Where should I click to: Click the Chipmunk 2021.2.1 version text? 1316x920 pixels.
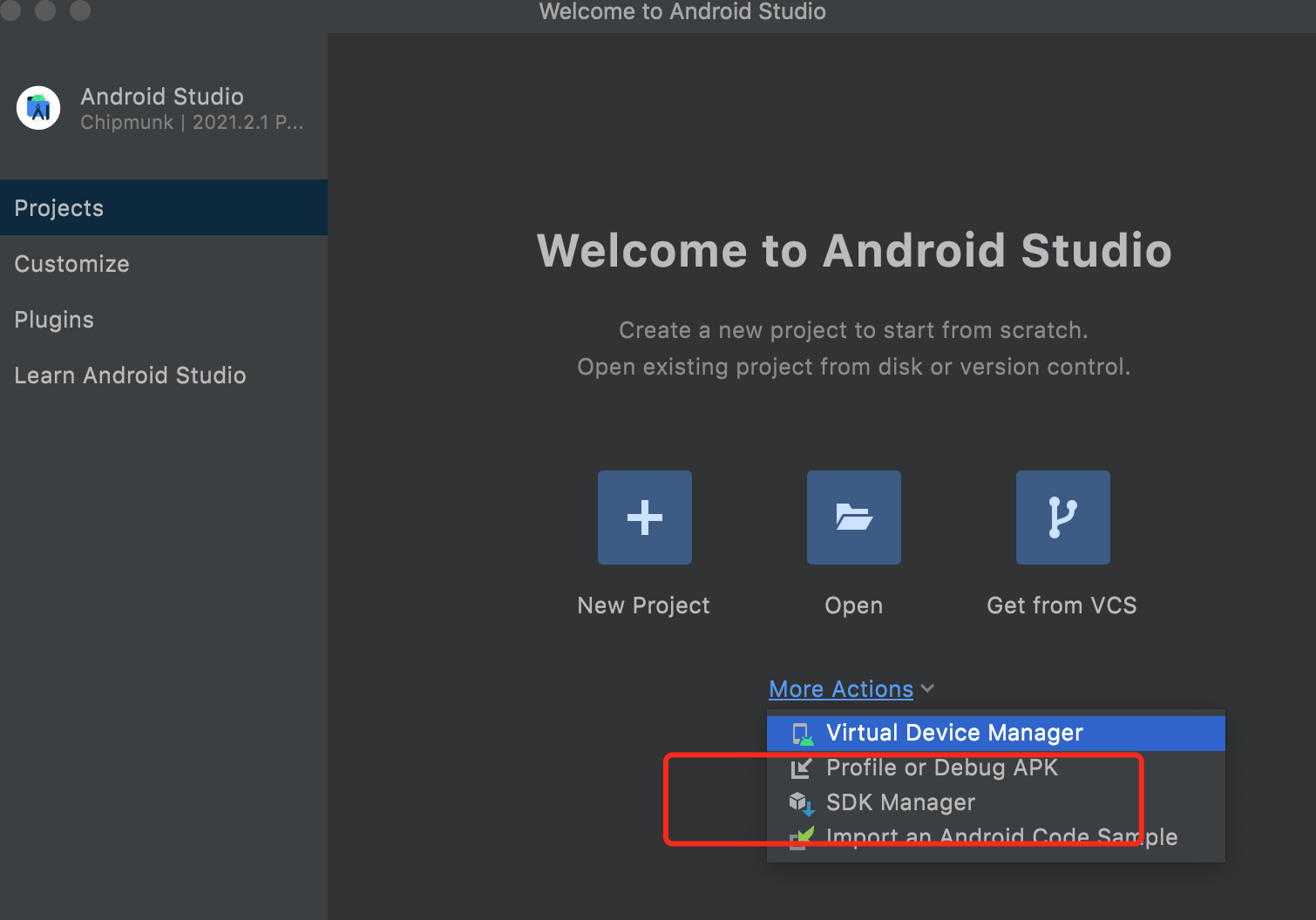pos(192,123)
